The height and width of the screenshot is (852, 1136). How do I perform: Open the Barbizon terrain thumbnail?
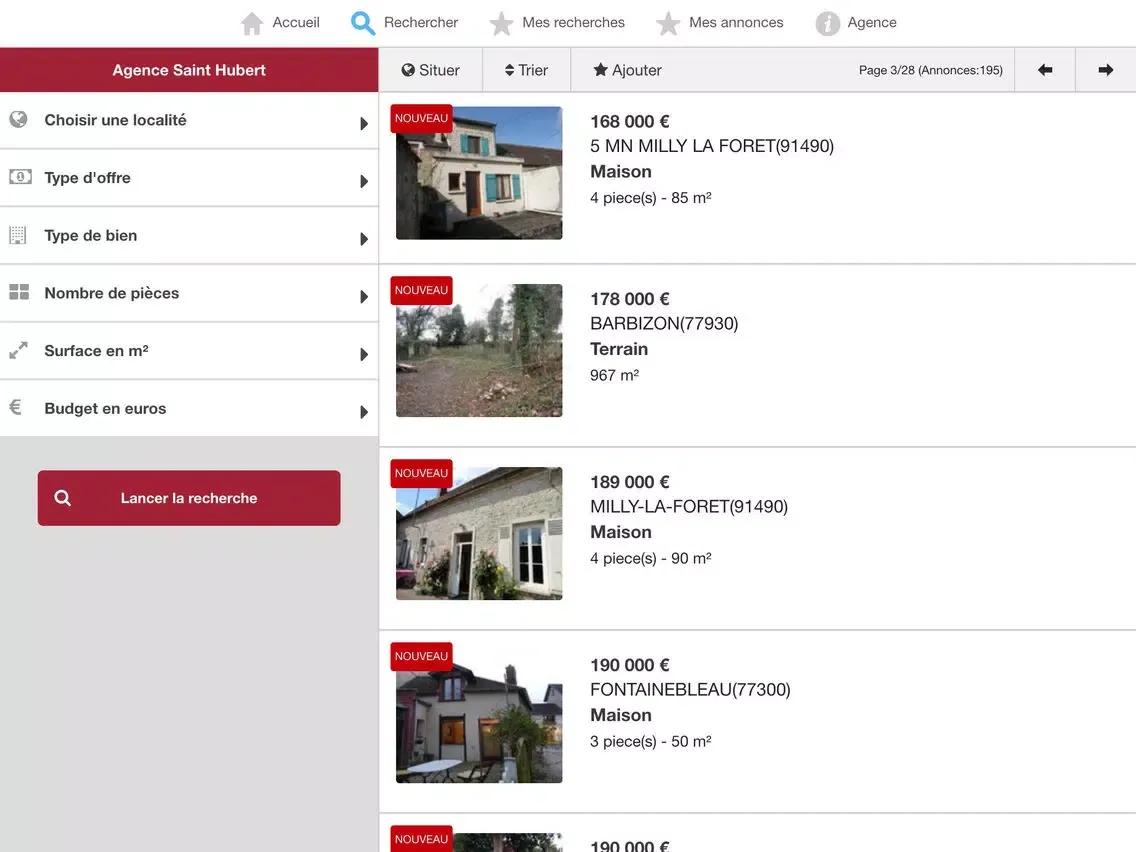click(x=479, y=350)
